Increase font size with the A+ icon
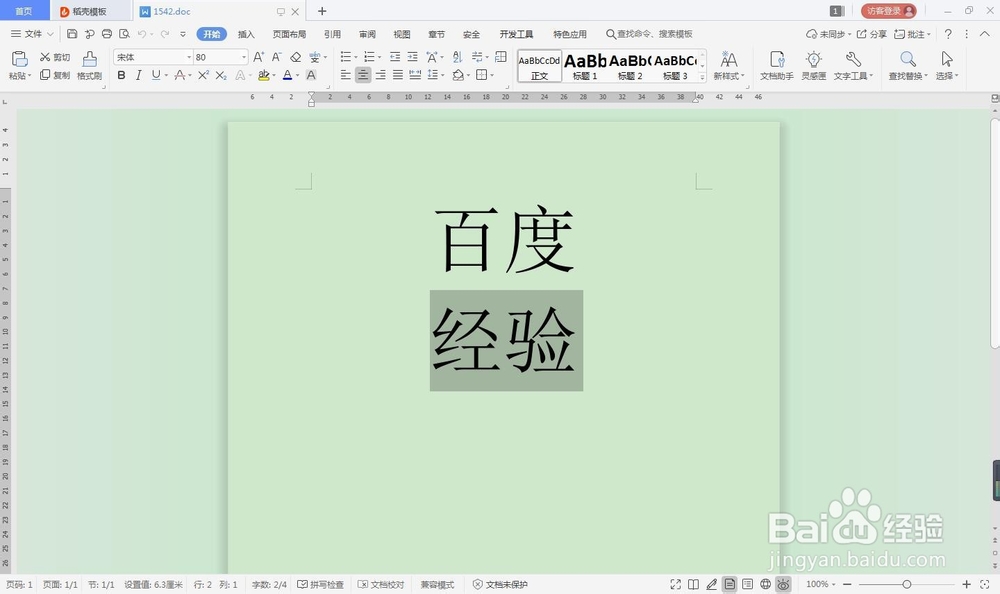This screenshot has height=594, width=1000. click(x=258, y=57)
